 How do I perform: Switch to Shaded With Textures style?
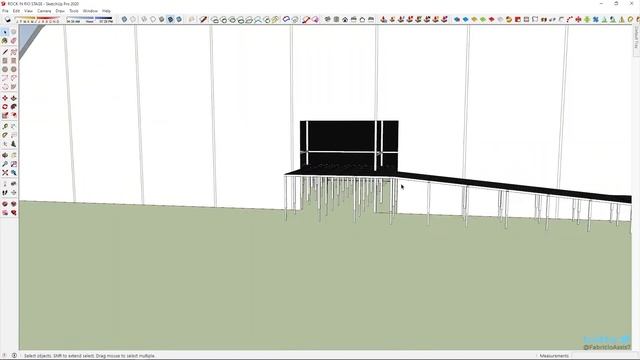click(x=170, y=19)
